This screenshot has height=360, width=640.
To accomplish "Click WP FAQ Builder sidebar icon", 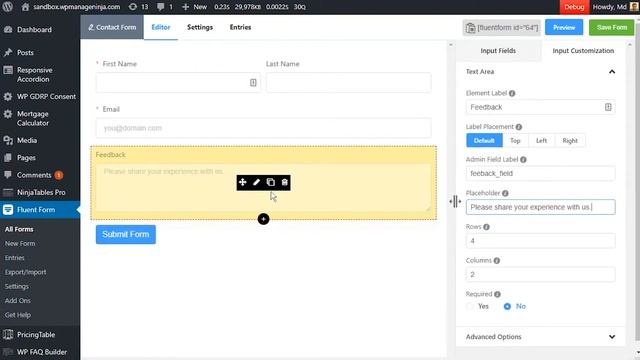I will (8, 352).
